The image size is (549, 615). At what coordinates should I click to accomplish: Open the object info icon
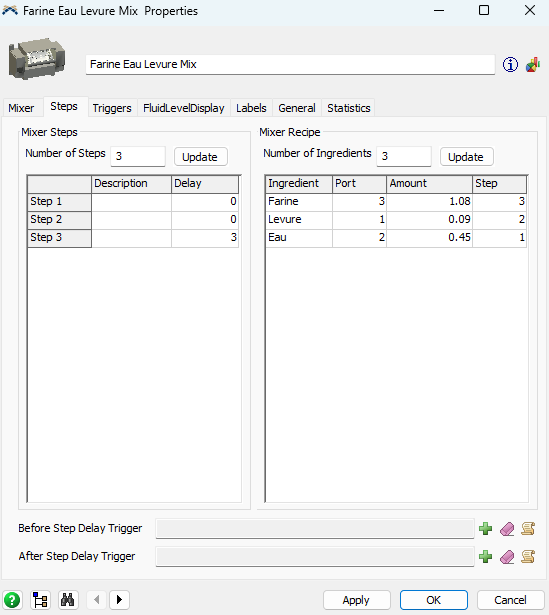click(510, 65)
